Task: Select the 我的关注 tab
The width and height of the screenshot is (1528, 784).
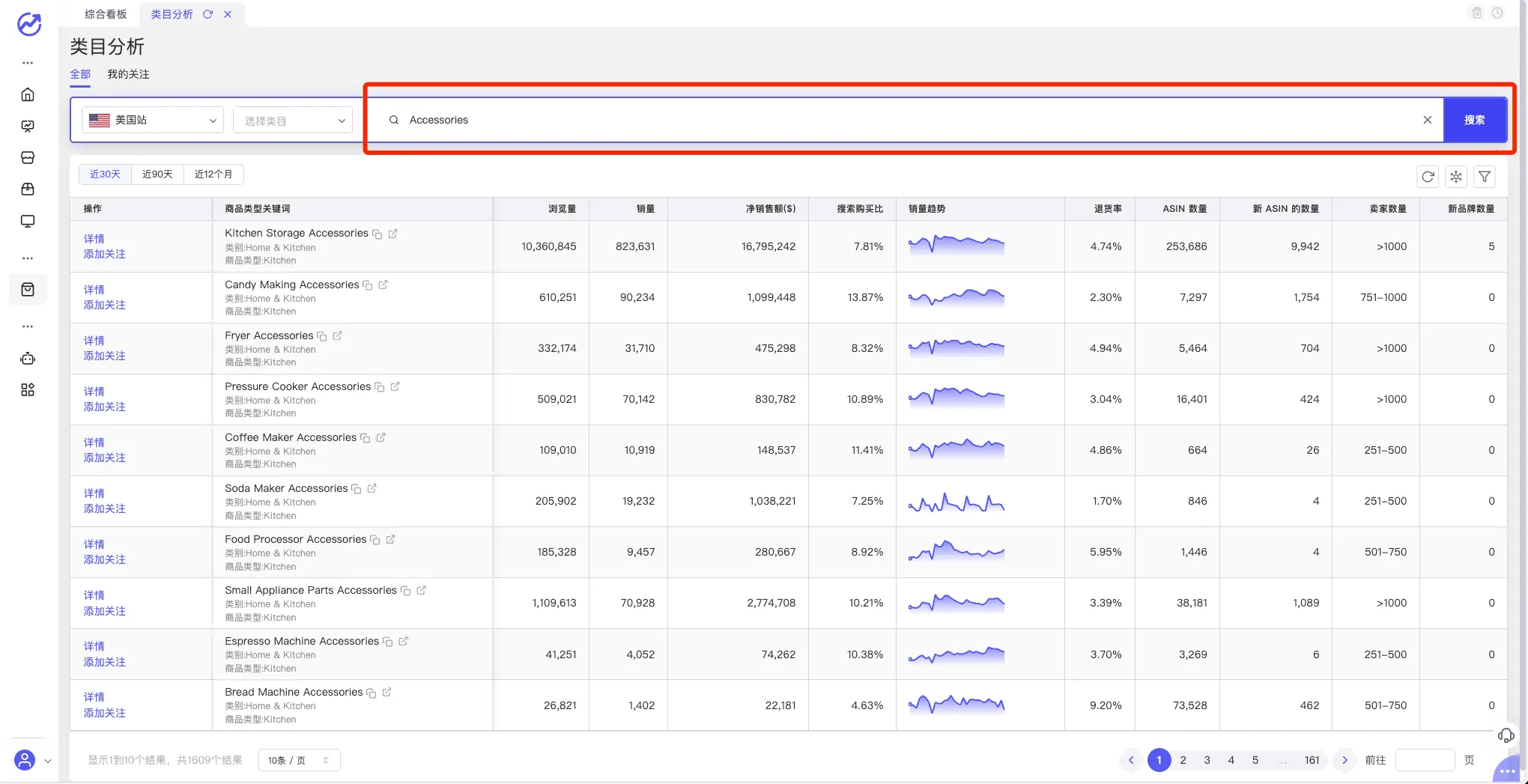Action: [x=128, y=74]
